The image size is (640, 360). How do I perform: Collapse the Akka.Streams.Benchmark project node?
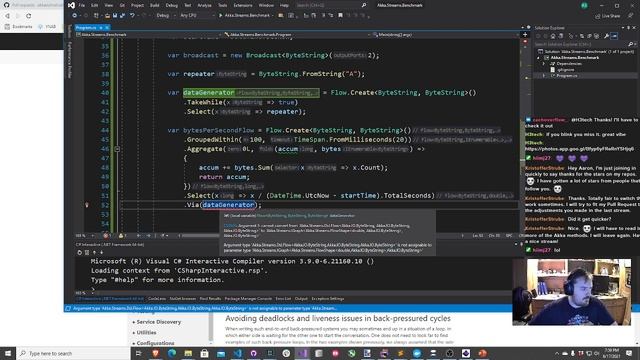click(538, 58)
